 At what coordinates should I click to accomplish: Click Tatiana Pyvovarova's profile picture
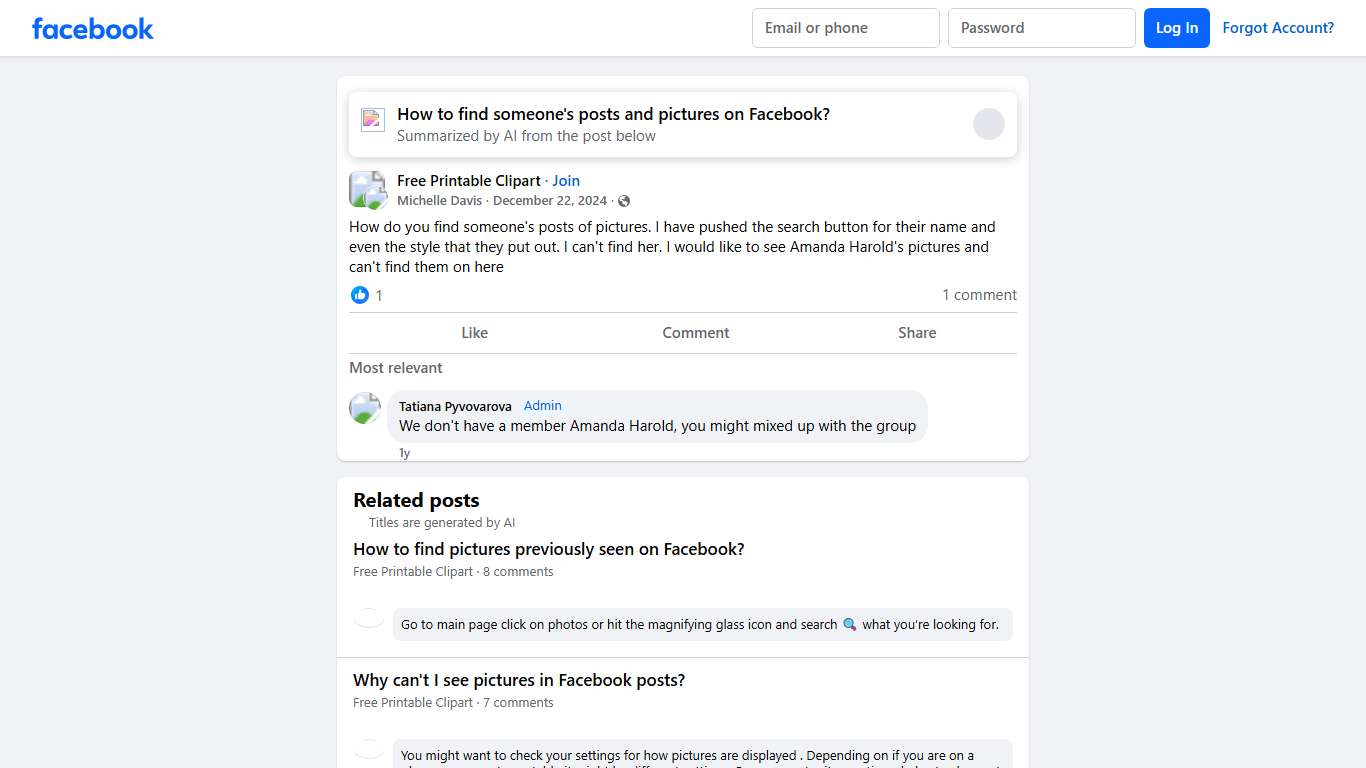(x=365, y=408)
